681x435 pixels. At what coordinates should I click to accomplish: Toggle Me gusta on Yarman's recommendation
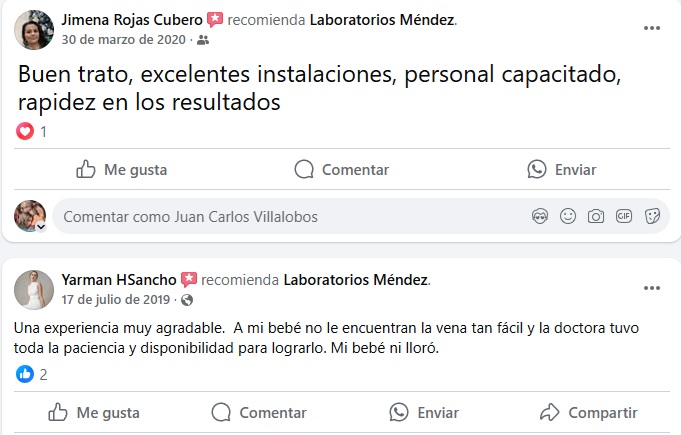pos(94,412)
